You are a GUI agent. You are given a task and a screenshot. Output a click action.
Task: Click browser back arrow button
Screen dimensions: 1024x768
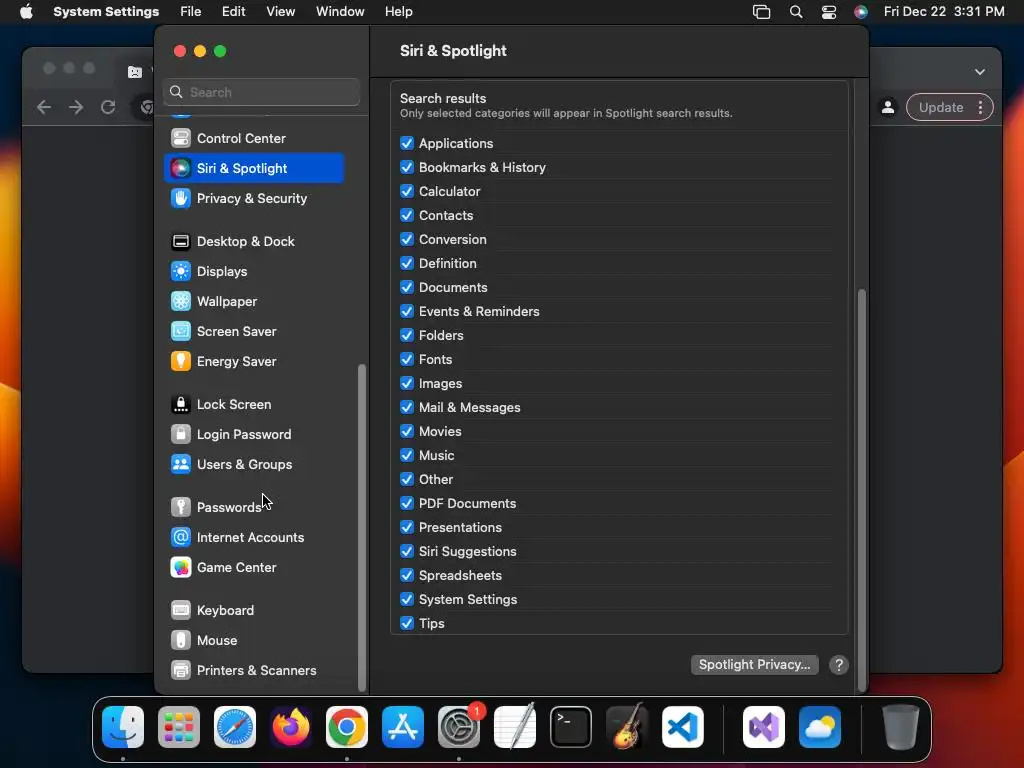(44, 107)
